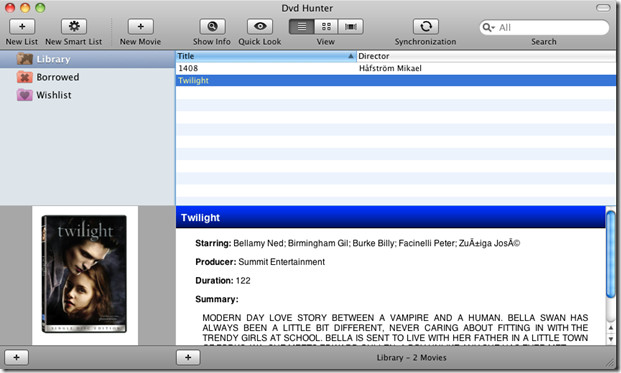The width and height of the screenshot is (621, 373).
Task: Click the details pane scrollbar
Action: pos(611,276)
